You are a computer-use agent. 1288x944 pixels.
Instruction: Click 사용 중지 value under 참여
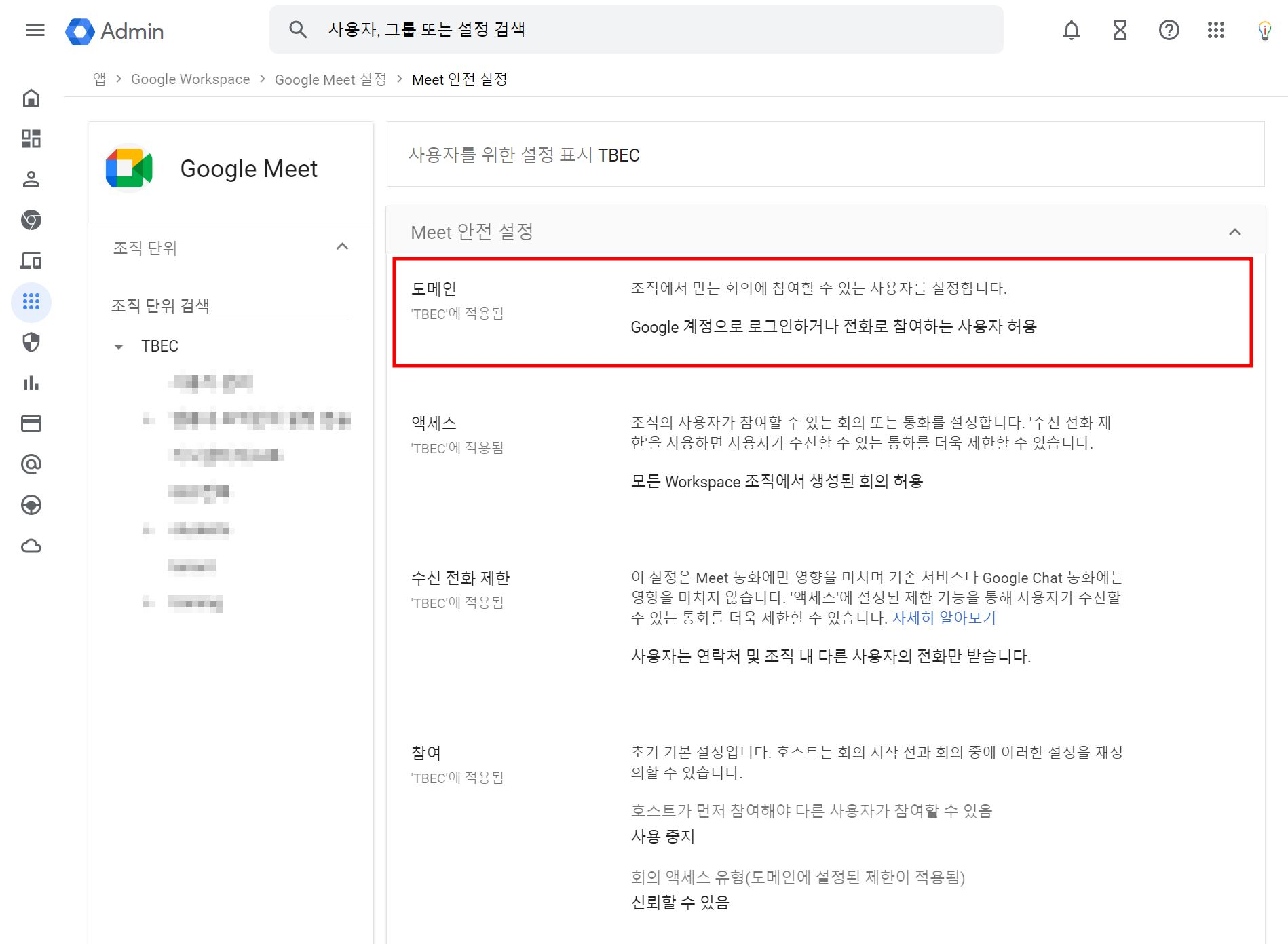coord(663,836)
